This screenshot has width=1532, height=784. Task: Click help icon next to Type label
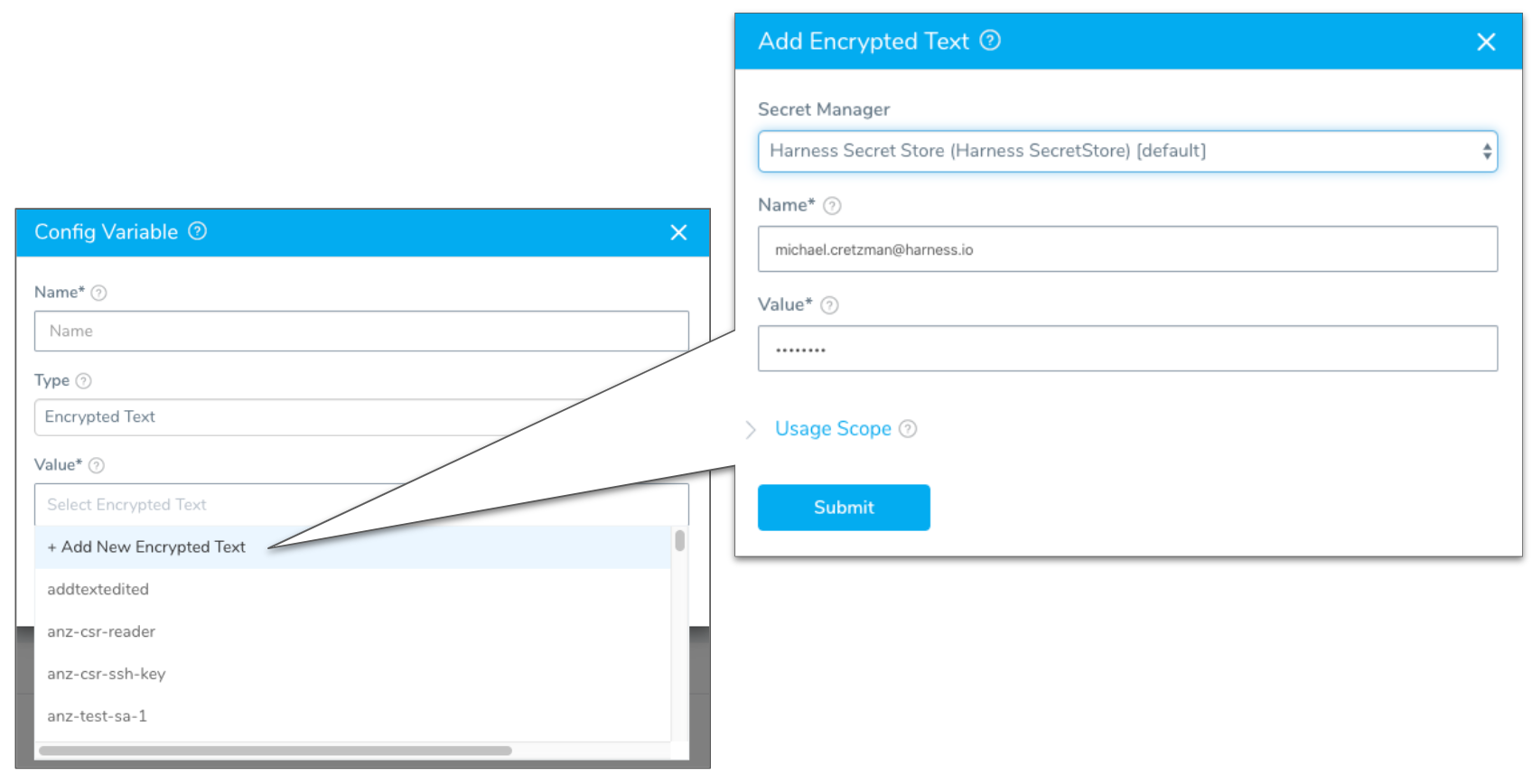pyautogui.click(x=84, y=381)
